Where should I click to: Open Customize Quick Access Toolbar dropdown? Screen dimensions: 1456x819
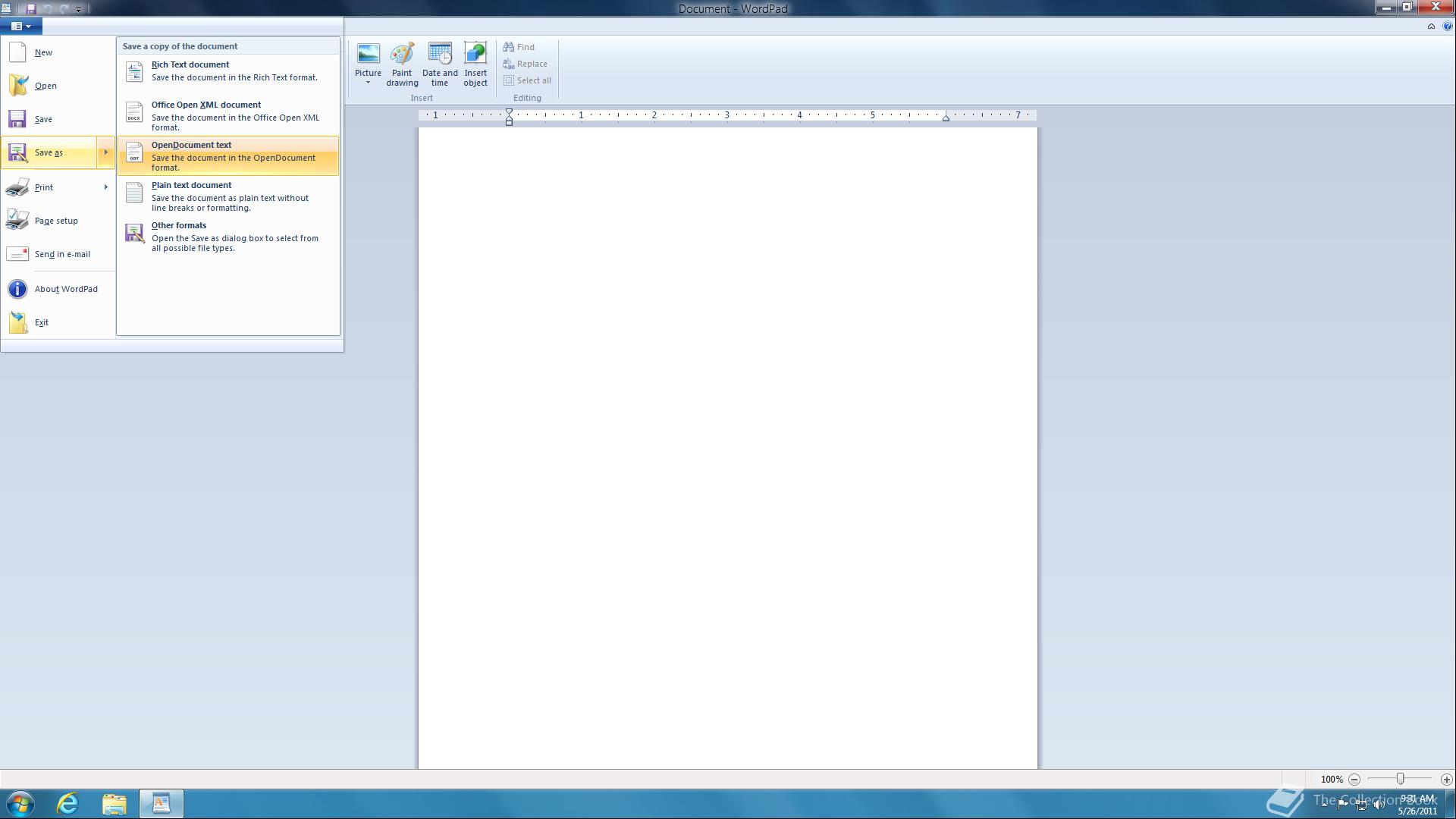click(x=78, y=9)
